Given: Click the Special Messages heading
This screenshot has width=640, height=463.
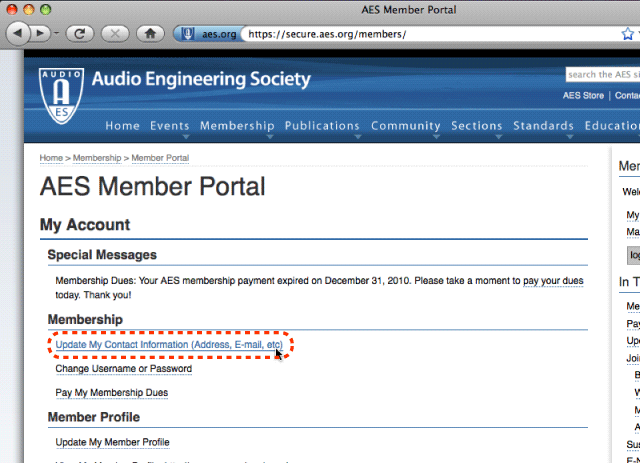Looking at the screenshot, I should click(102, 255).
